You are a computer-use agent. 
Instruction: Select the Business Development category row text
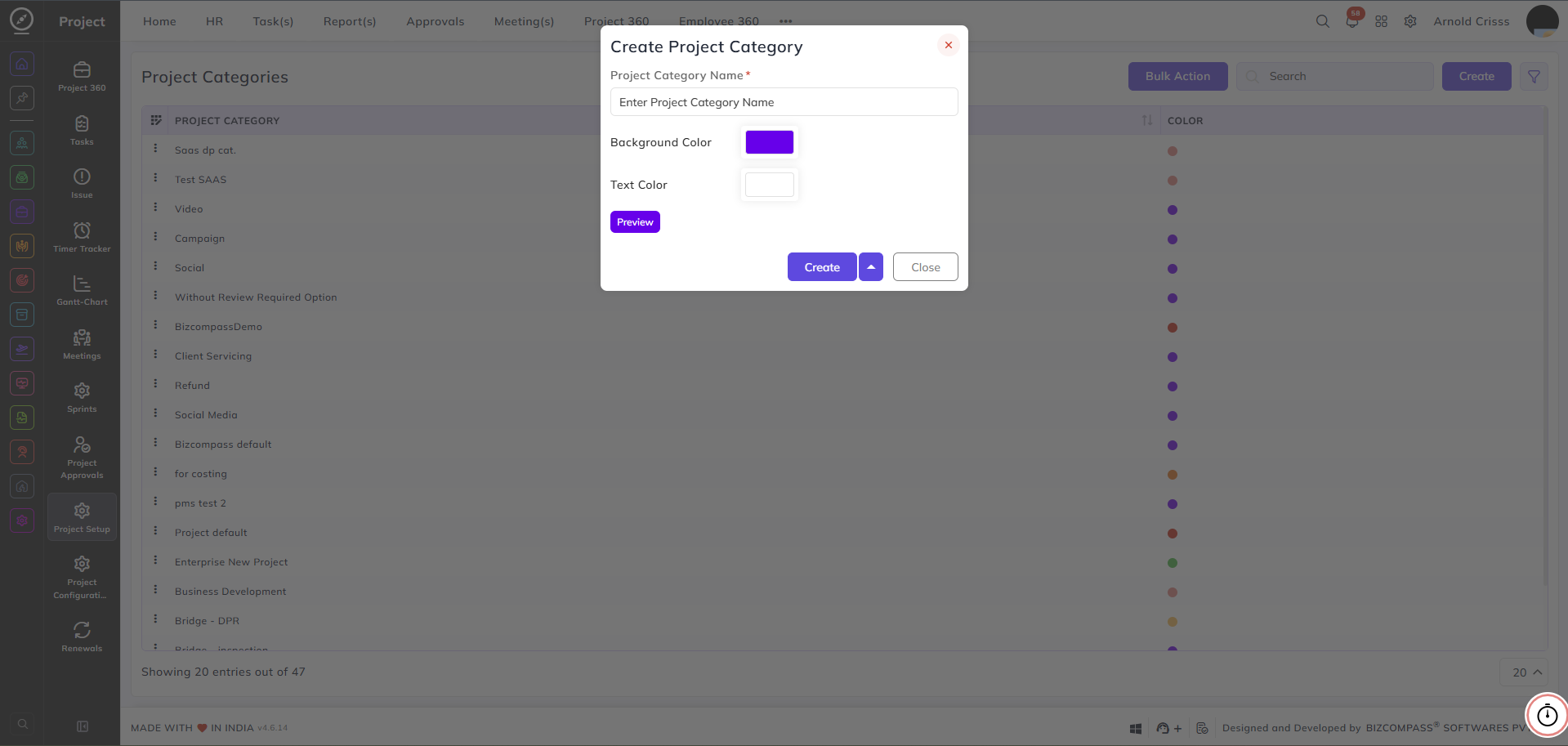pos(230,592)
